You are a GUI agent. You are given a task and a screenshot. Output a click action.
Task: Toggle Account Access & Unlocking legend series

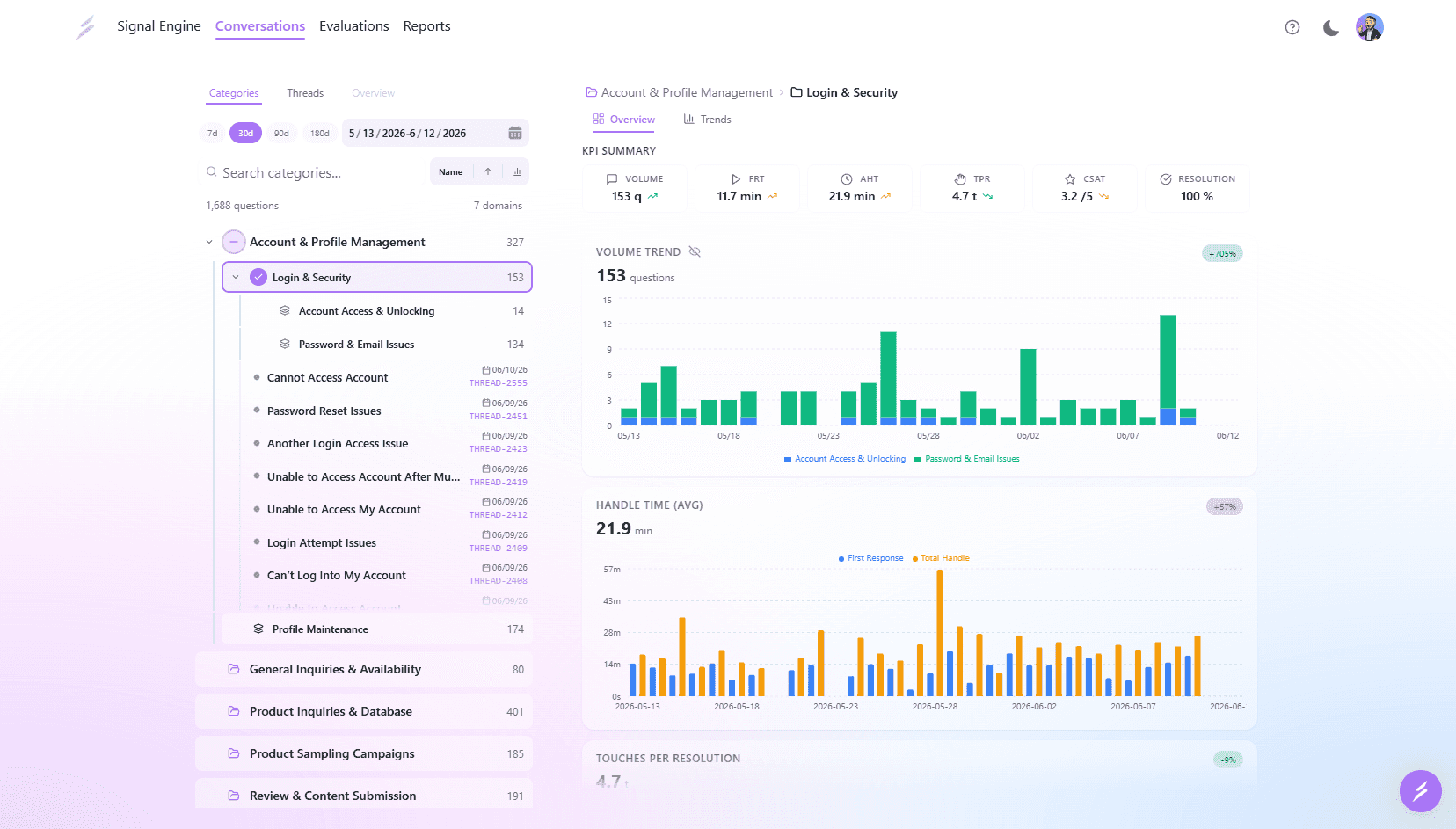(845, 459)
